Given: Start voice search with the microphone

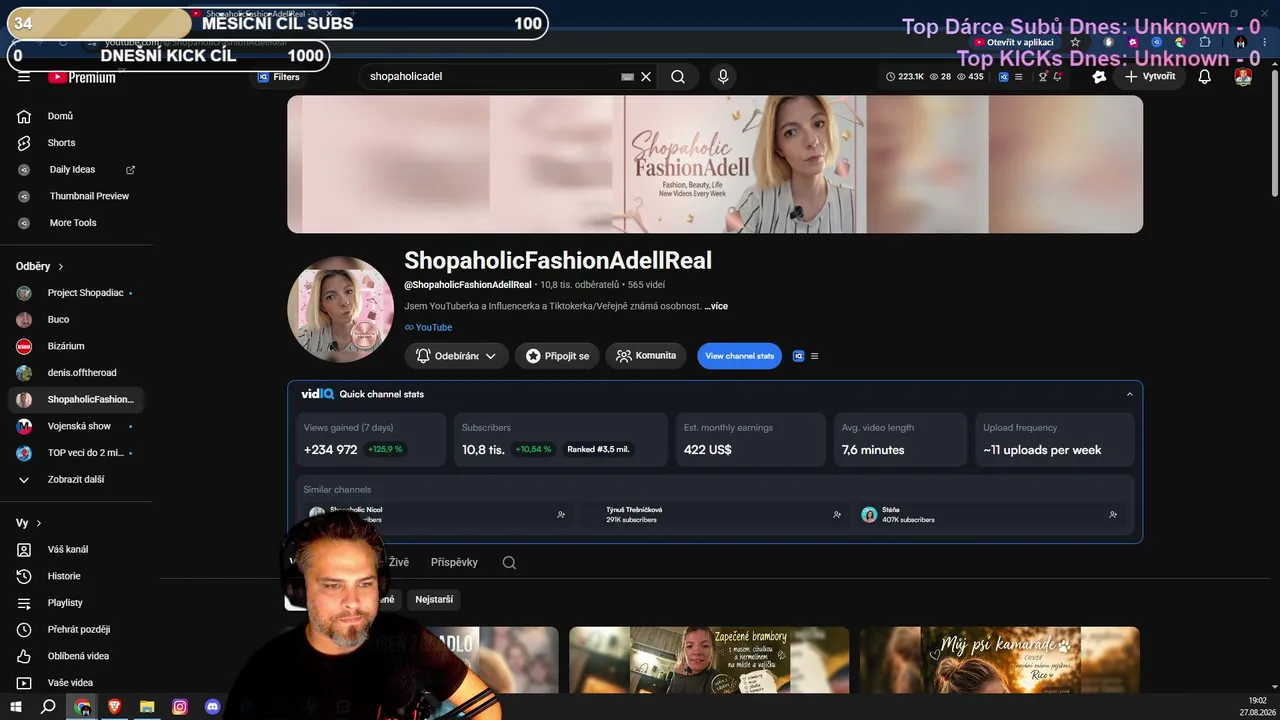Looking at the screenshot, I should pos(723,77).
